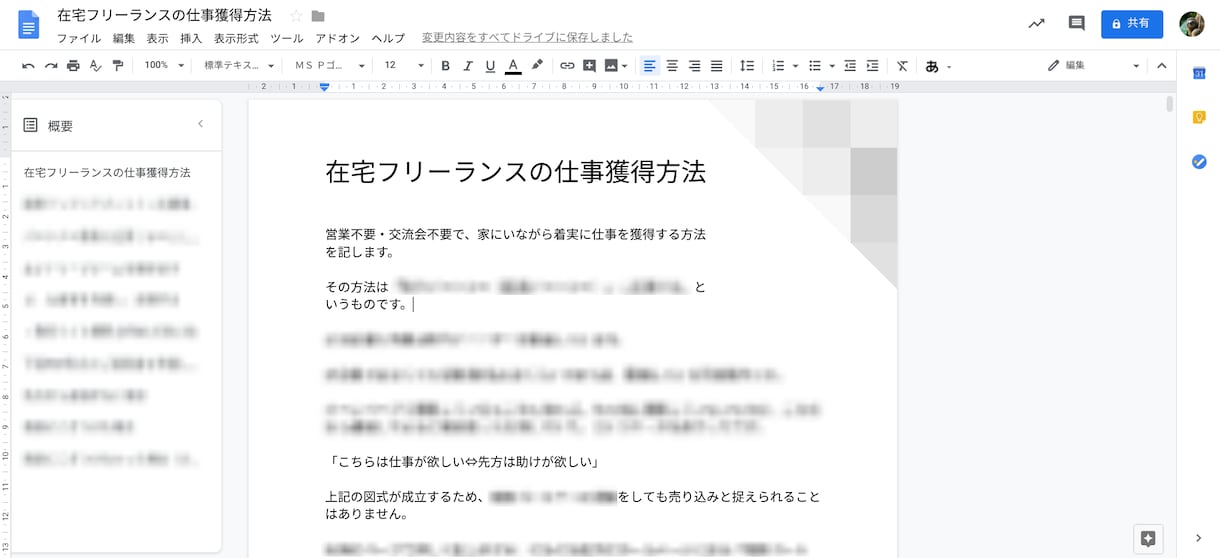The image size is (1220, 558).
Task: Undo the last edit
Action: point(28,66)
